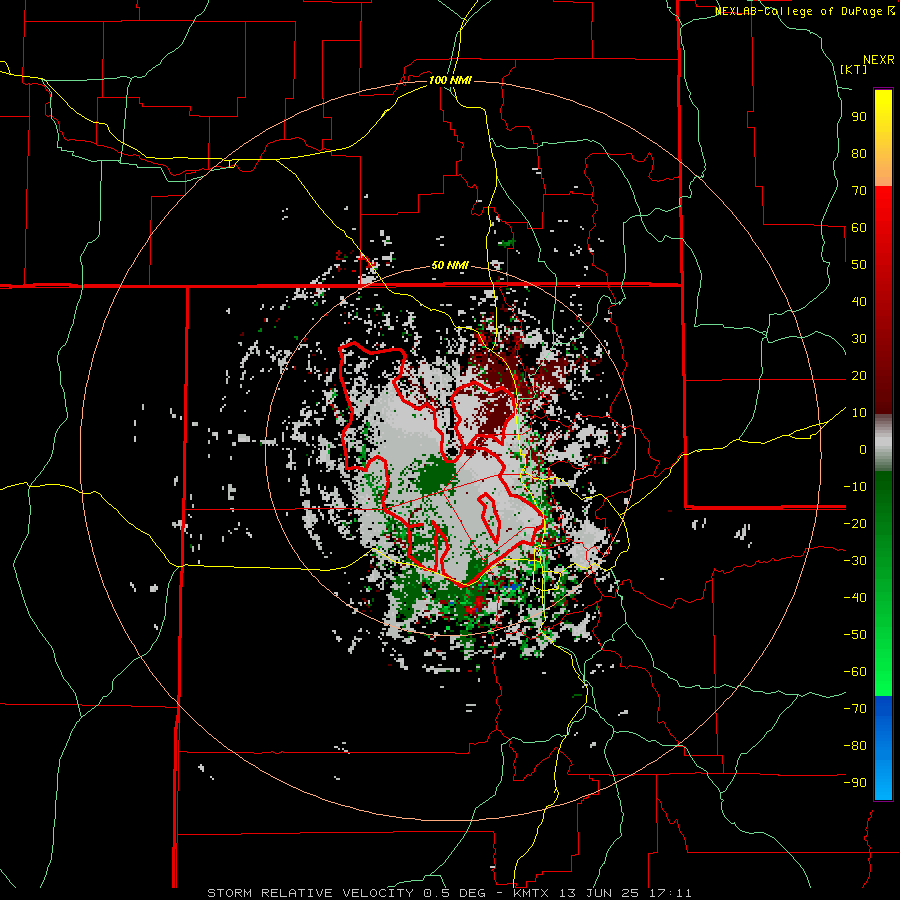The image size is (900, 900).
Task: Click the -80 value on the velocity scale
Action: (855, 746)
